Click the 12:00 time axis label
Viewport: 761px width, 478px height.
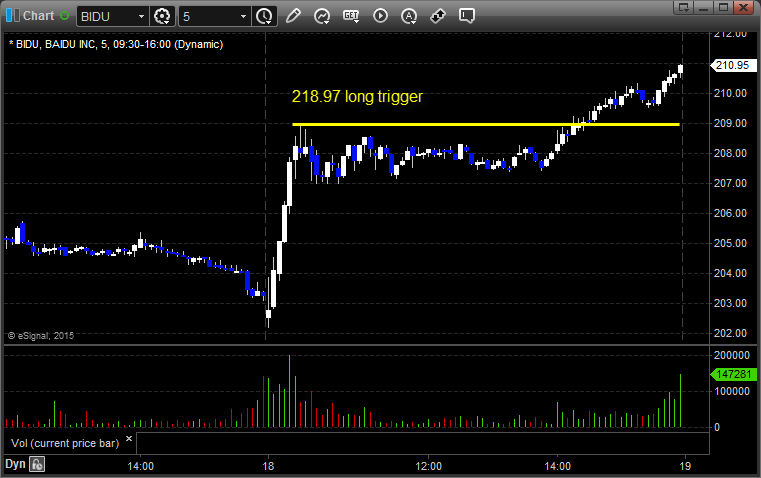(x=429, y=466)
